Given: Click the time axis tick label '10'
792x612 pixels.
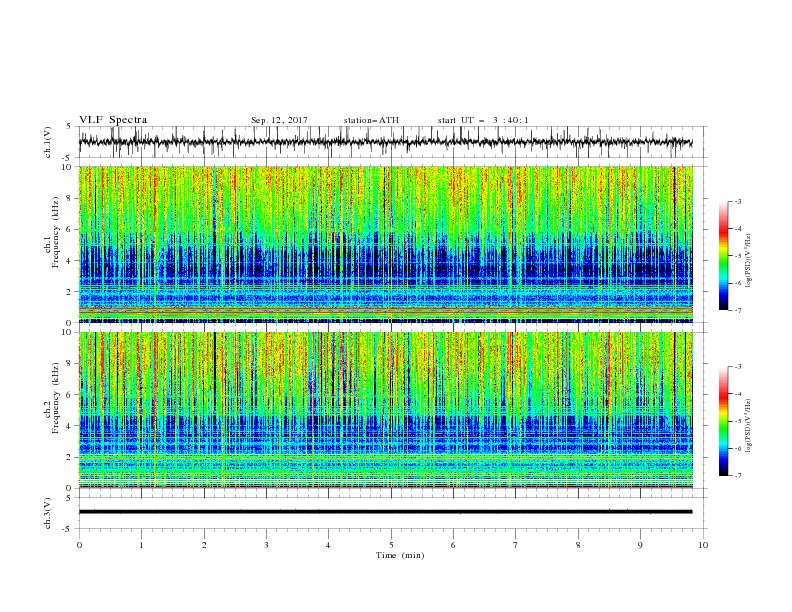Looking at the screenshot, I should pyautogui.click(x=703, y=545).
